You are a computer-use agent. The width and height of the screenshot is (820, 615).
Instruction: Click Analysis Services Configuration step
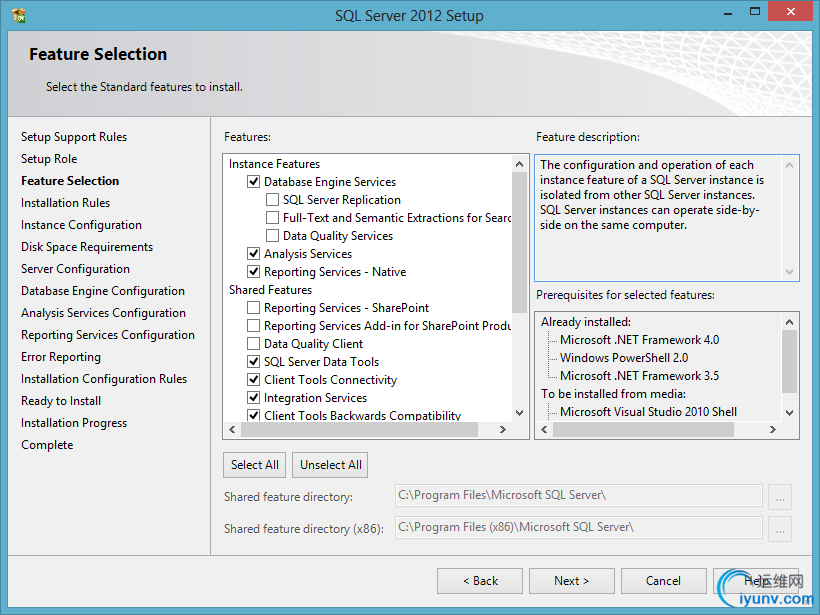pos(104,313)
